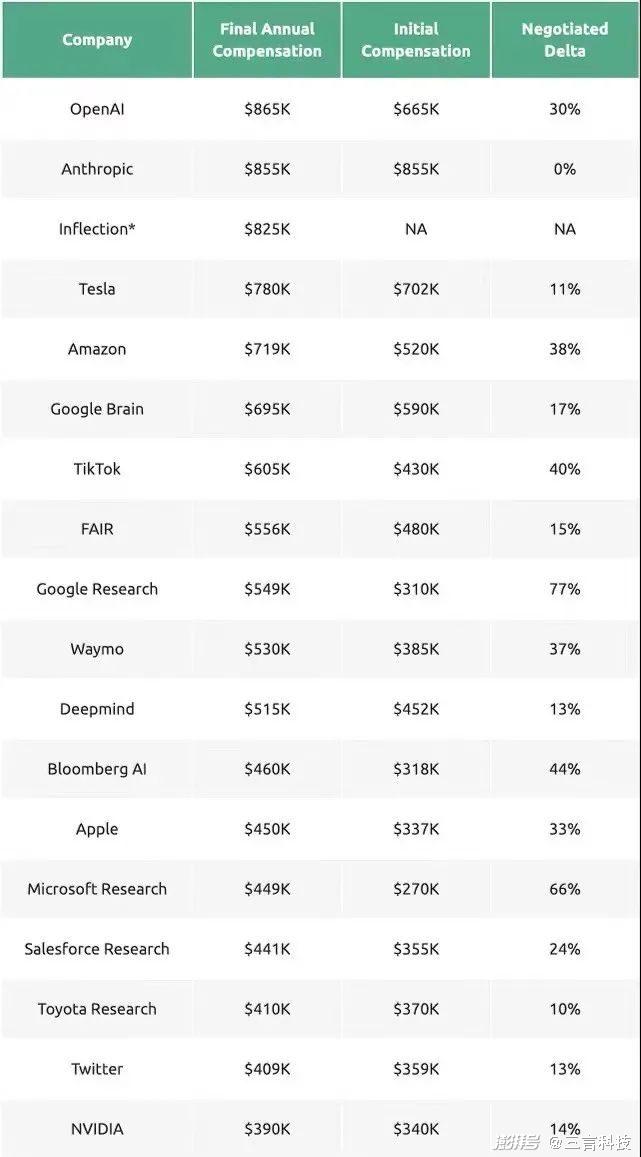Click the Company column header
641x1157 pixels.
(97, 40)
